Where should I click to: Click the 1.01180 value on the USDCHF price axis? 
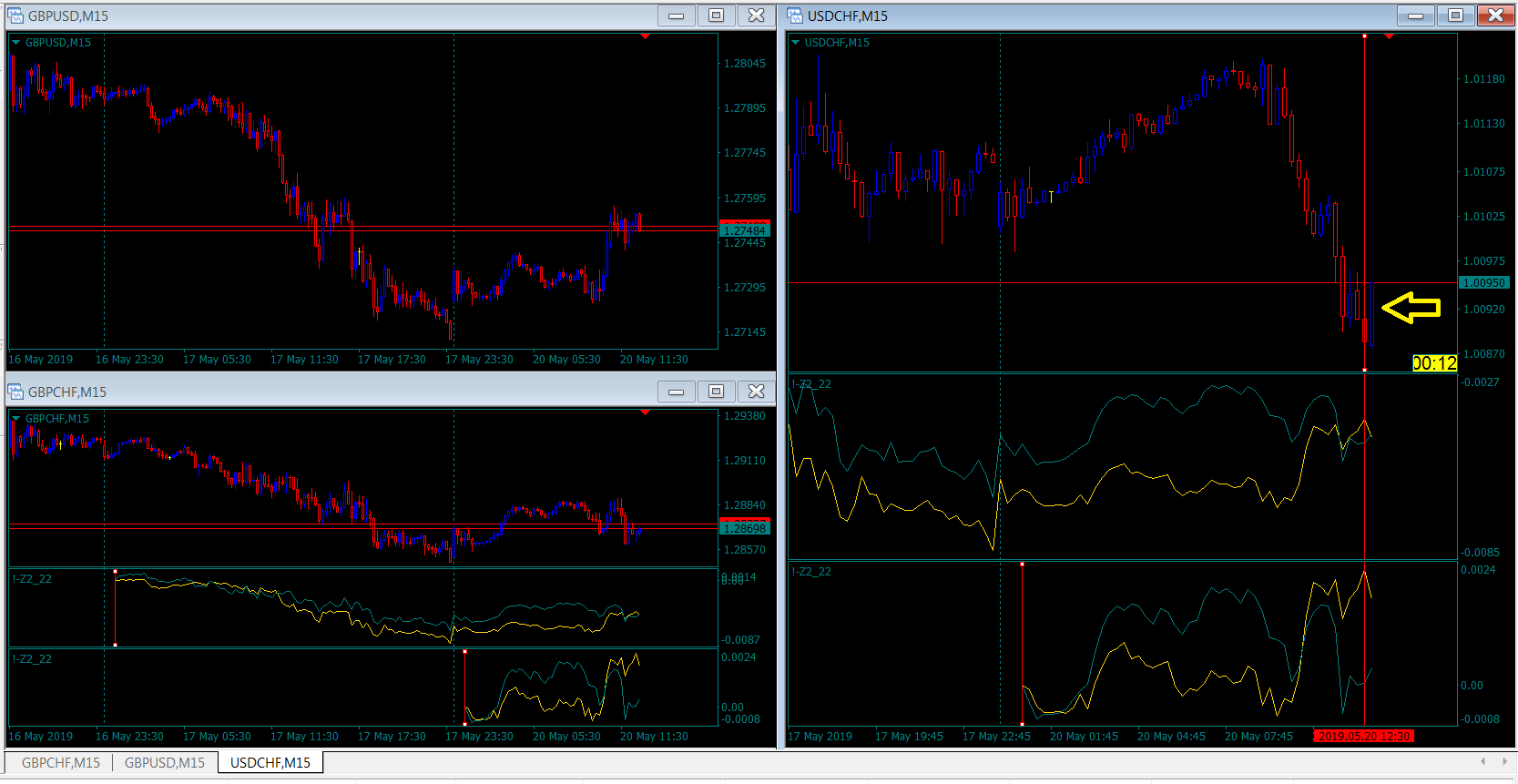1484,79
